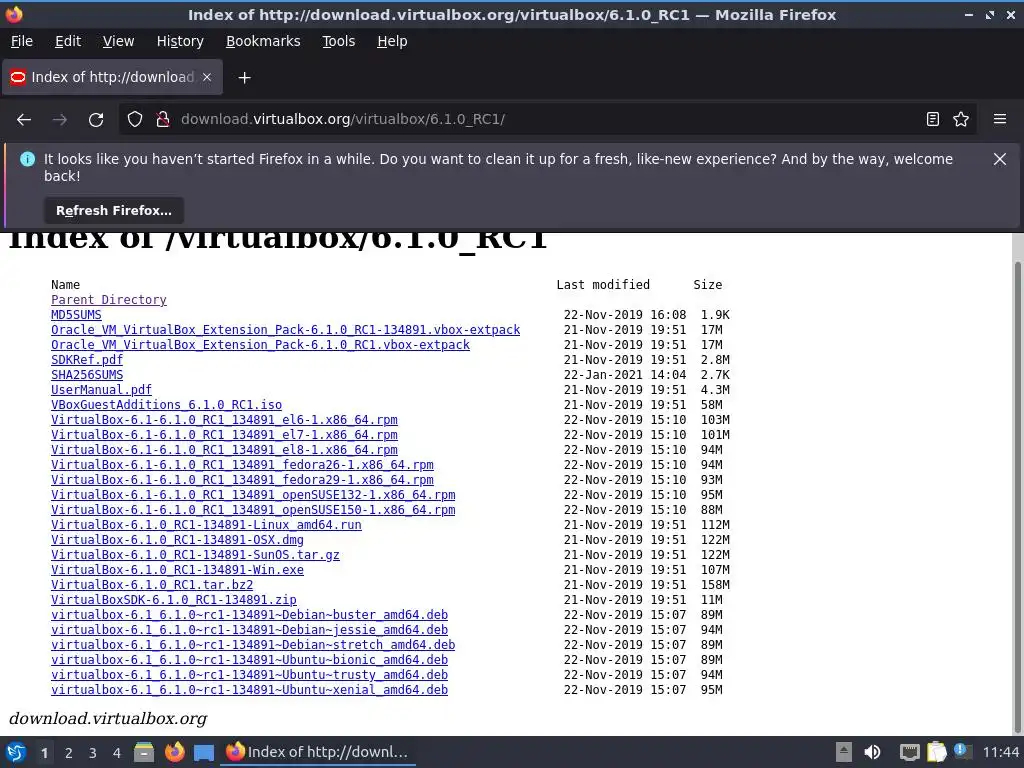Open the Bookmarks menu
Viewport: 1024px width, 768px height.
(263, 41)
